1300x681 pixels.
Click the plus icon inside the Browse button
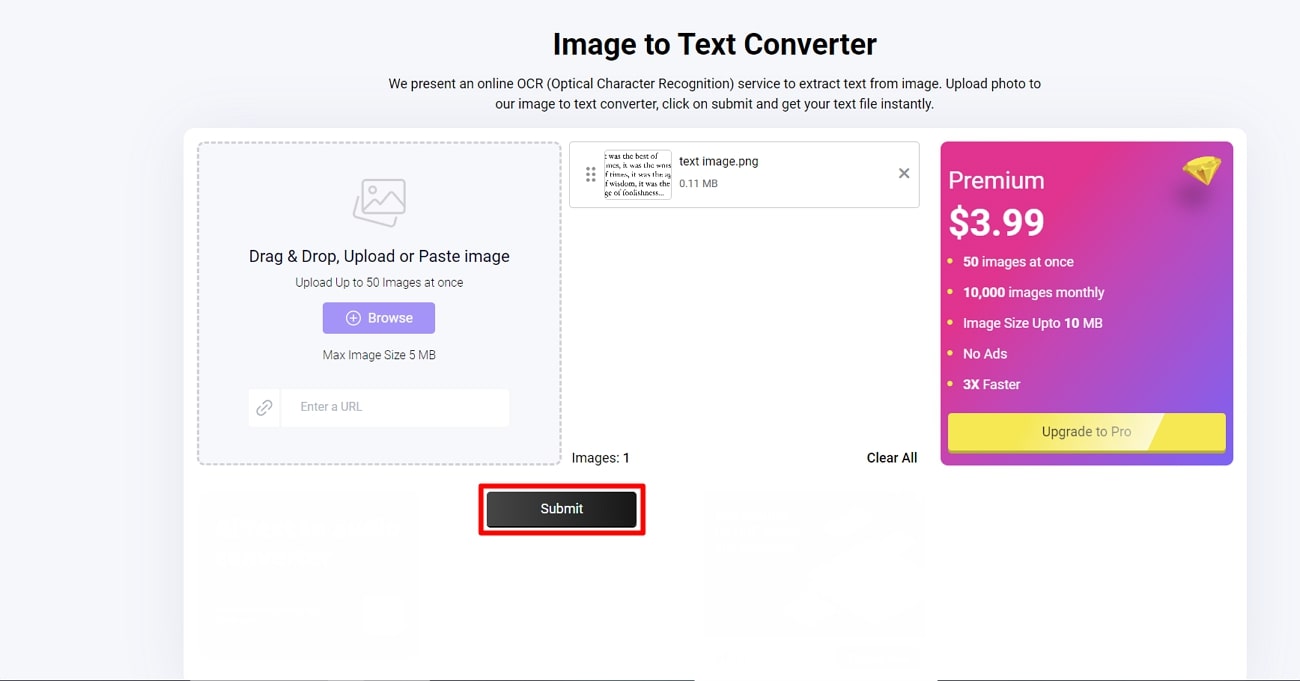(x=352, y=317)
